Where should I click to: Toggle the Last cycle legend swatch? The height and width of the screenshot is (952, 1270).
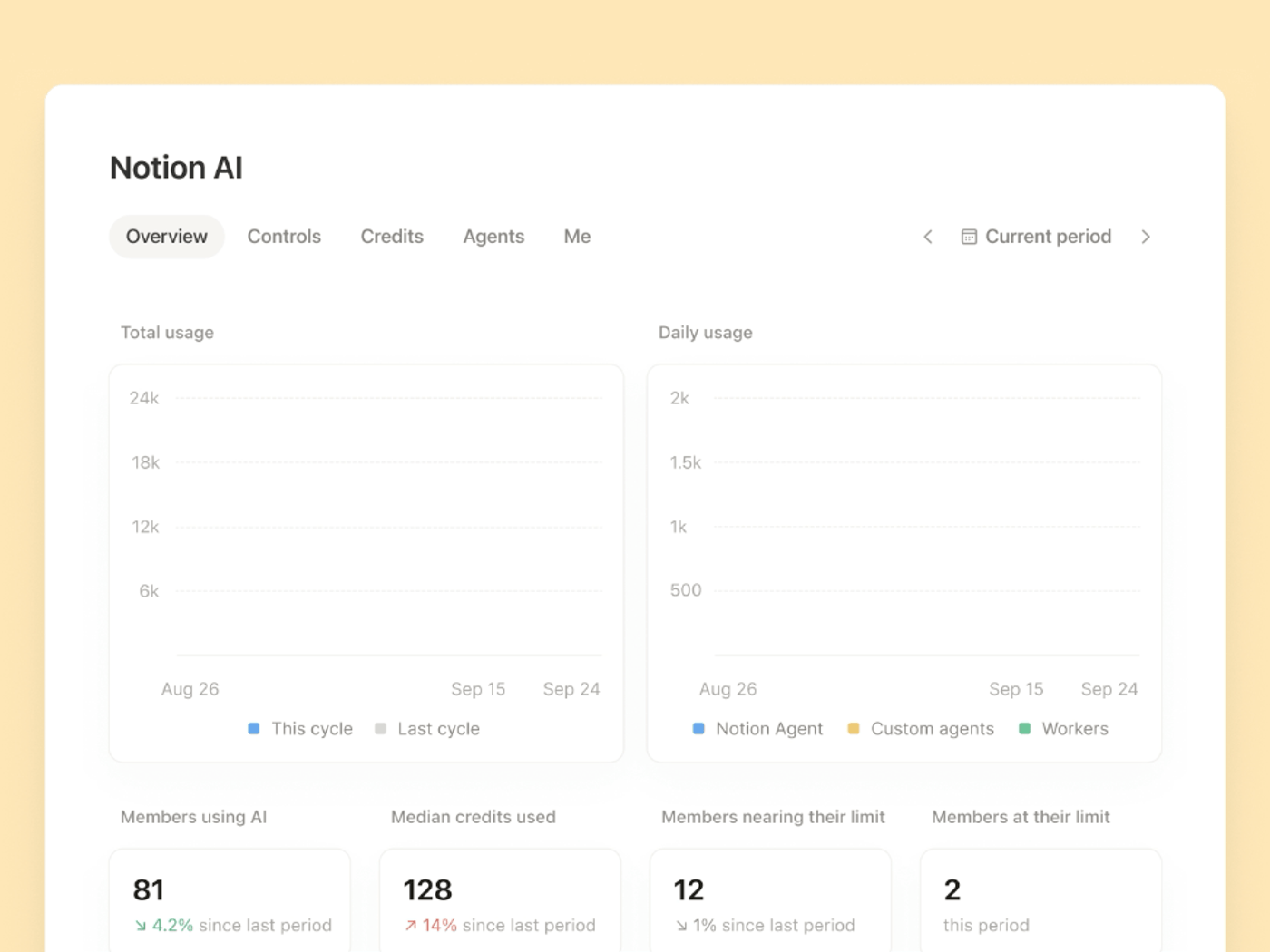(x=381, y=728)
